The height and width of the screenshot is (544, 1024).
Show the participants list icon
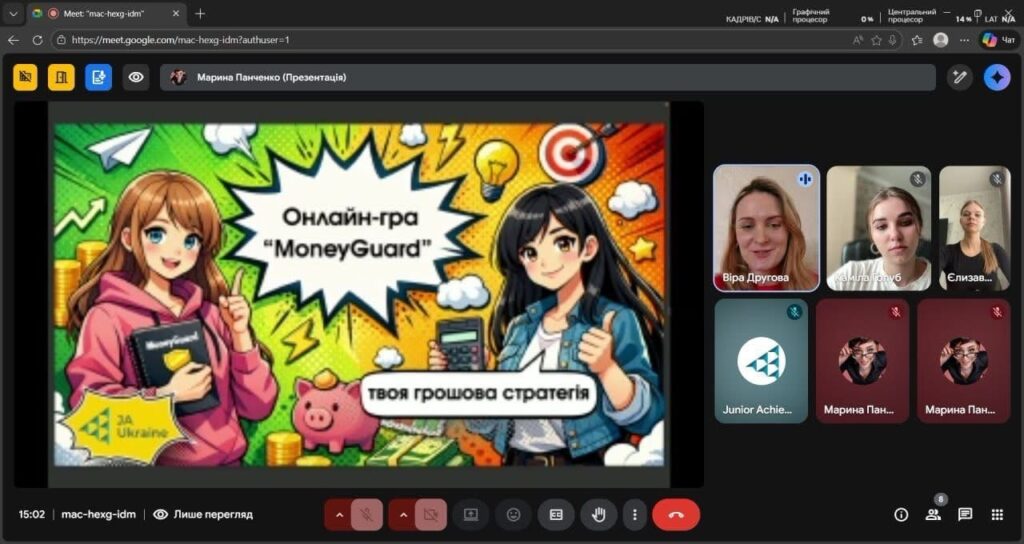pos(933,514)
